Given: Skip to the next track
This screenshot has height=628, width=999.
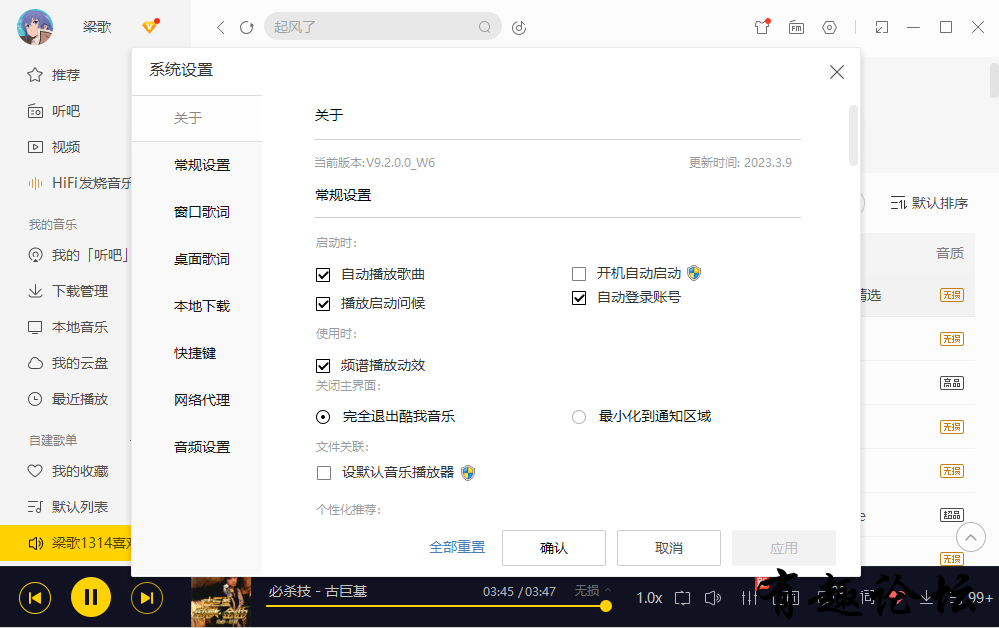Looking at the screenshot, I should coord(147,598).
